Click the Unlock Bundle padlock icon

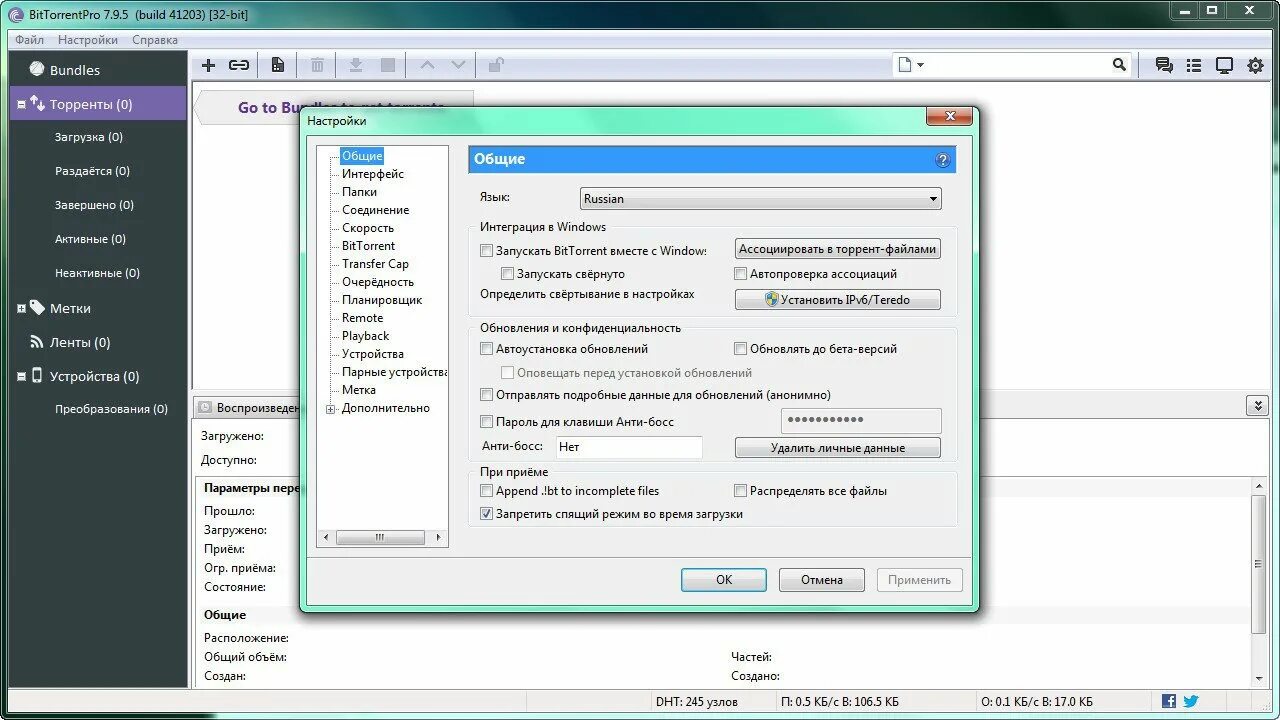tap(496, 65)
